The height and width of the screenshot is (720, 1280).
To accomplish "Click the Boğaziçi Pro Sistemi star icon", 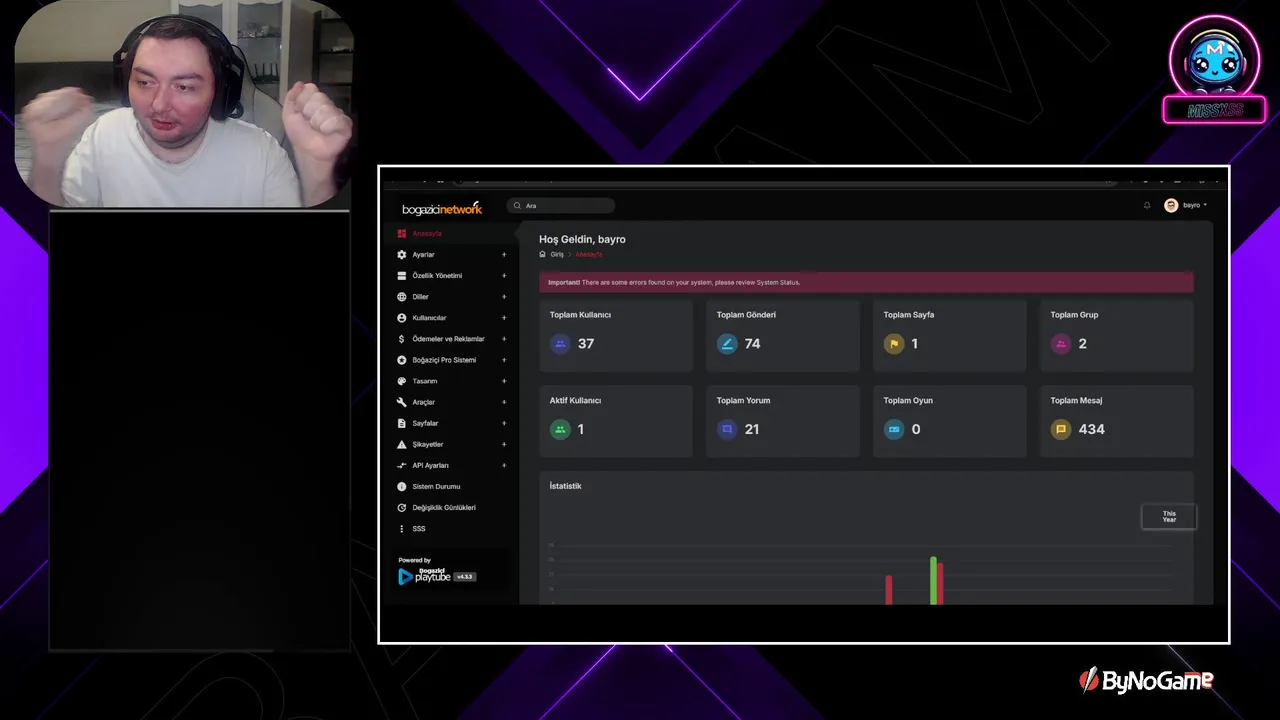I will (x=402, y=360).
